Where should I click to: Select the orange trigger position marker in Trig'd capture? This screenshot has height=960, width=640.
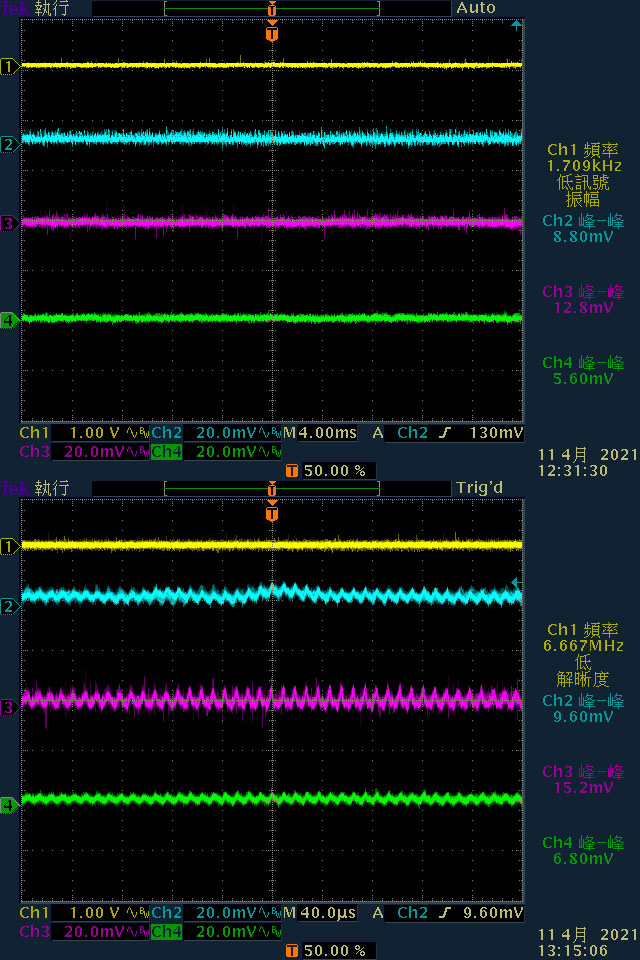pyautogui.click(x=272, y=512)
